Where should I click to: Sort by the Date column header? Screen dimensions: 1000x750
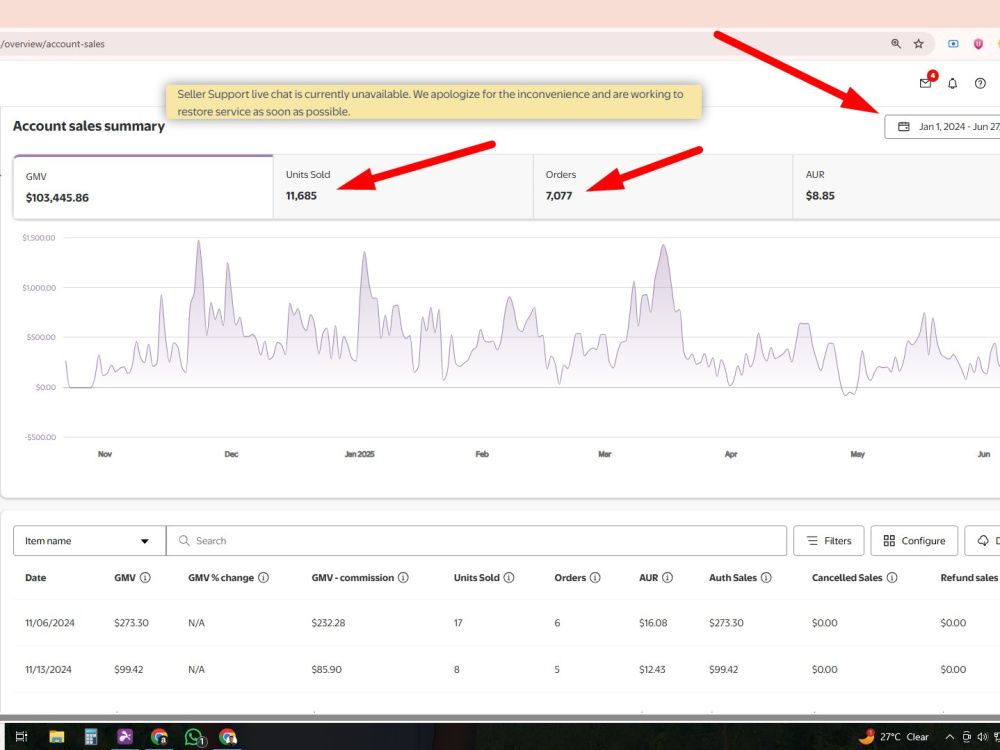click(36, 577)
